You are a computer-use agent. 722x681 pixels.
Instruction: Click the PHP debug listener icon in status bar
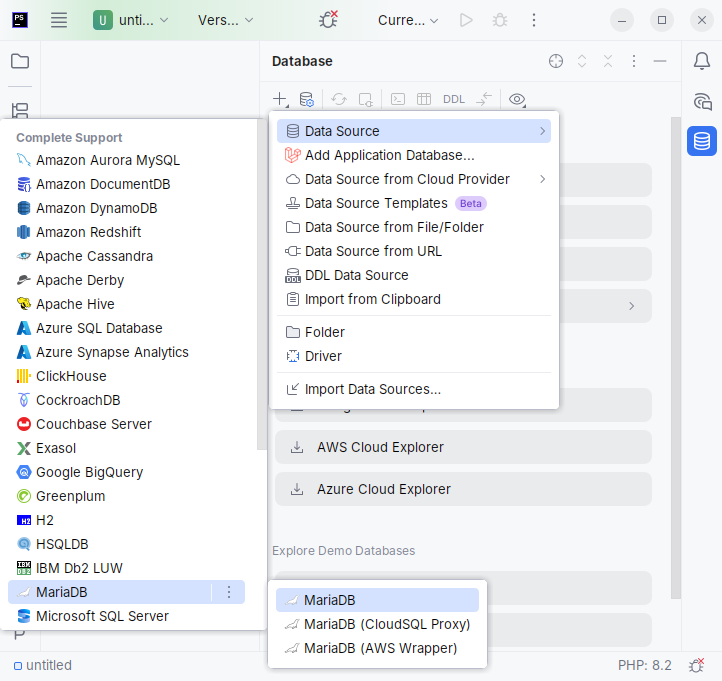[696, 665]
